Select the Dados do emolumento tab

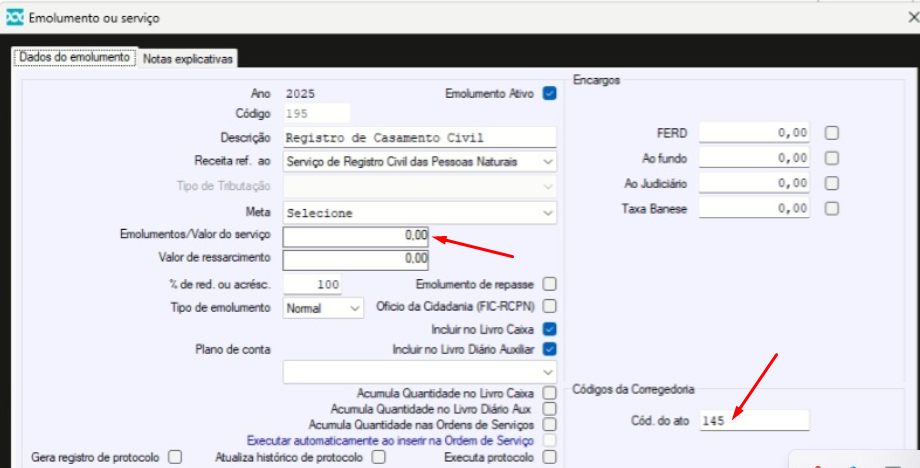pos(75,58)
